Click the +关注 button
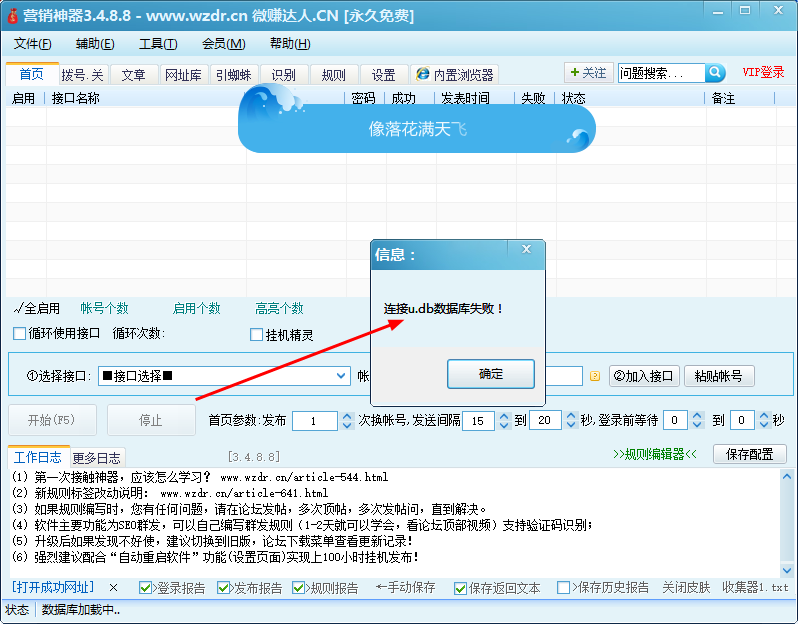The width and height of the screenshot is (798, 624). (x=588, y=73)
